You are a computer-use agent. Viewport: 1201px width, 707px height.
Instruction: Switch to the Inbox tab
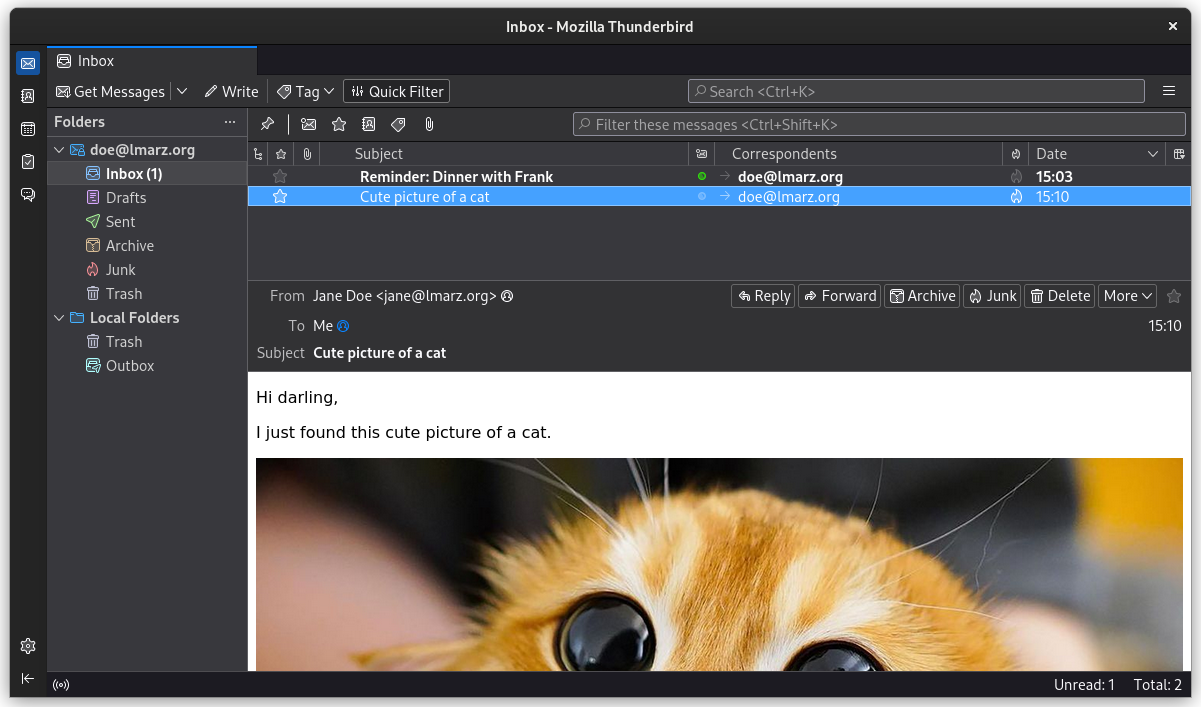(152, 61)
